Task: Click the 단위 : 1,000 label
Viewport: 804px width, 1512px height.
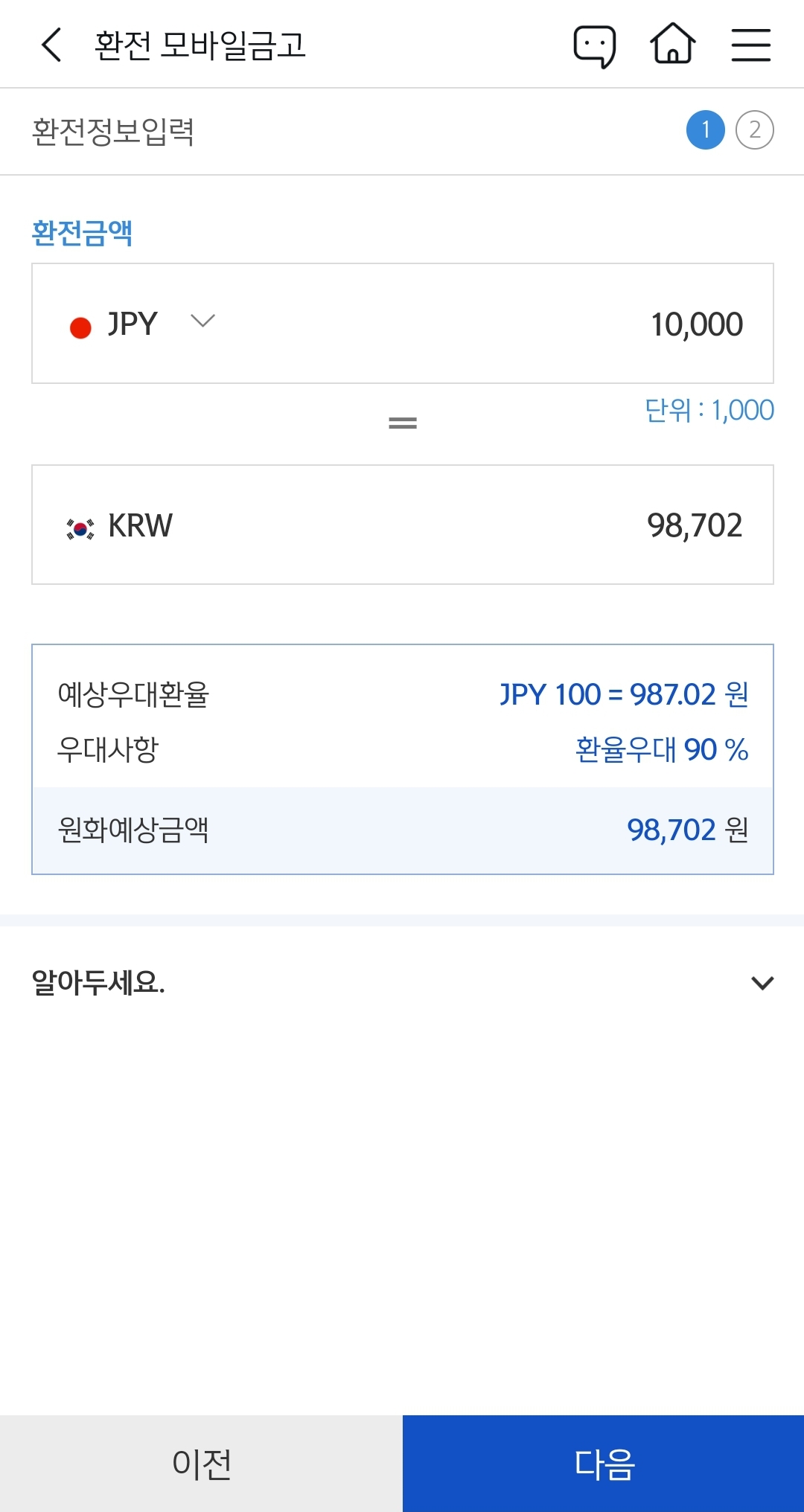Action: coord(708,409)
